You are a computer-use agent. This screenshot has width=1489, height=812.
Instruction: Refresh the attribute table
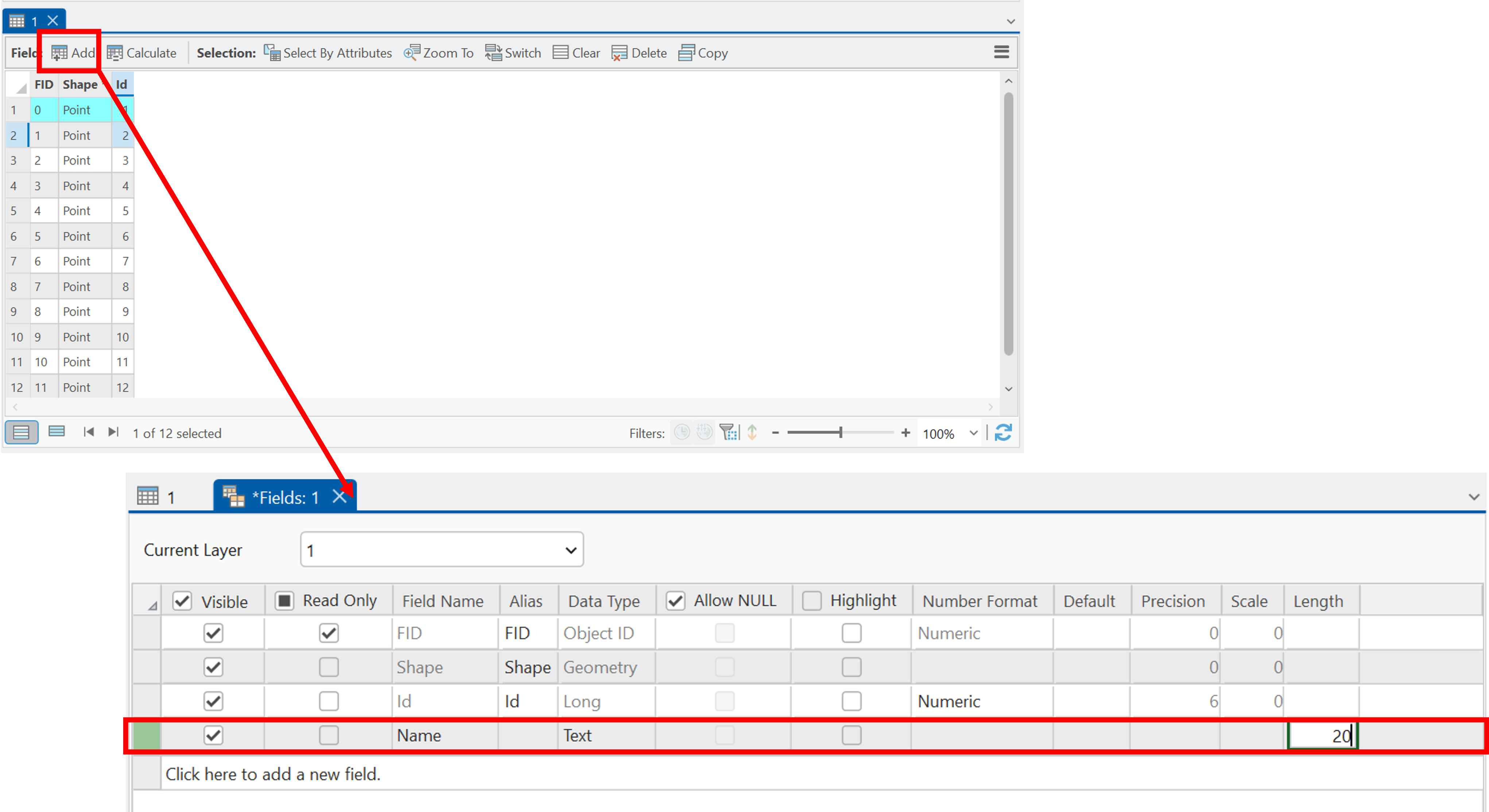[1003, 432]
